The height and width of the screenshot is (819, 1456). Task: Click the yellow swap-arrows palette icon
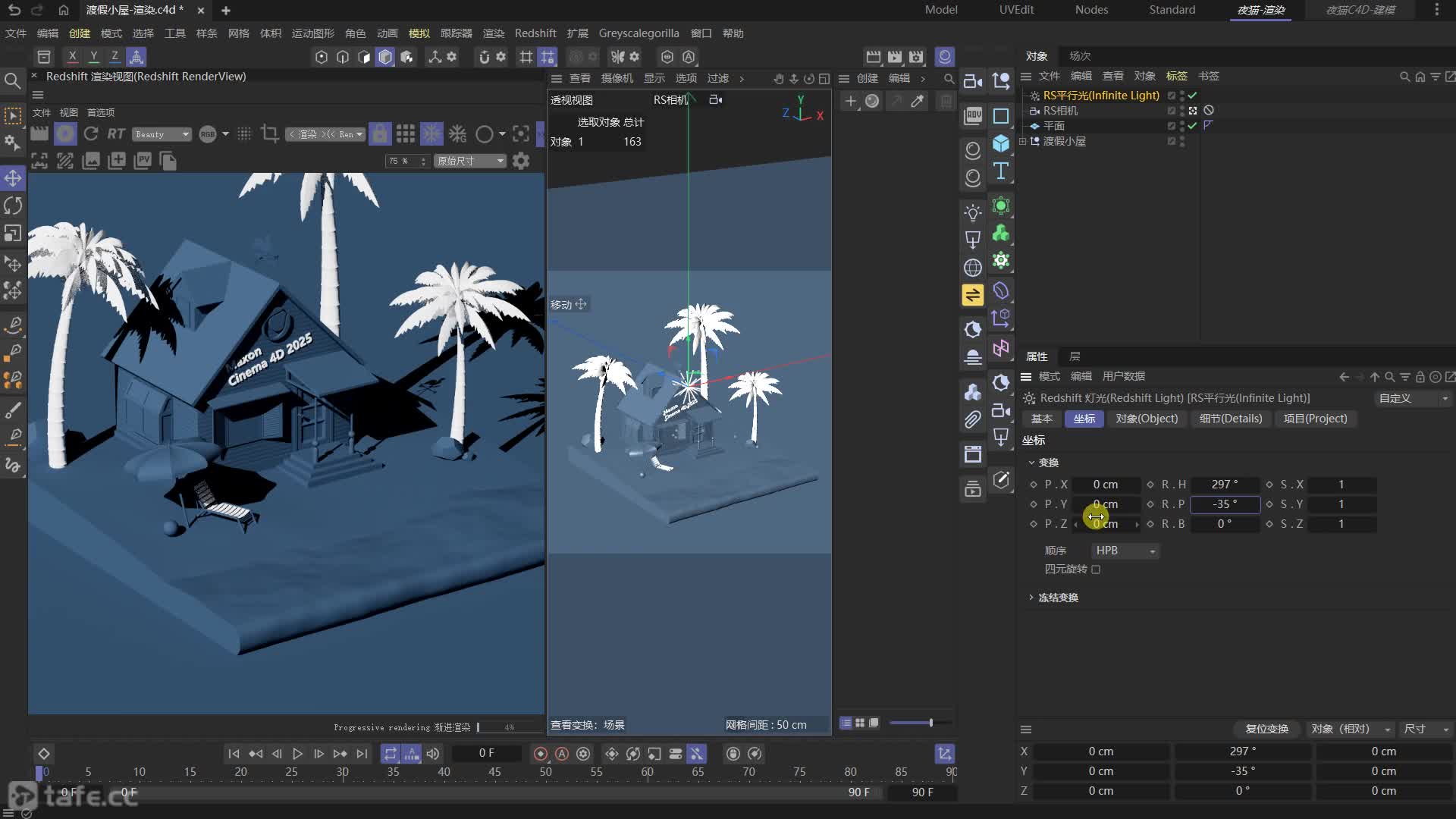(973, 295)
